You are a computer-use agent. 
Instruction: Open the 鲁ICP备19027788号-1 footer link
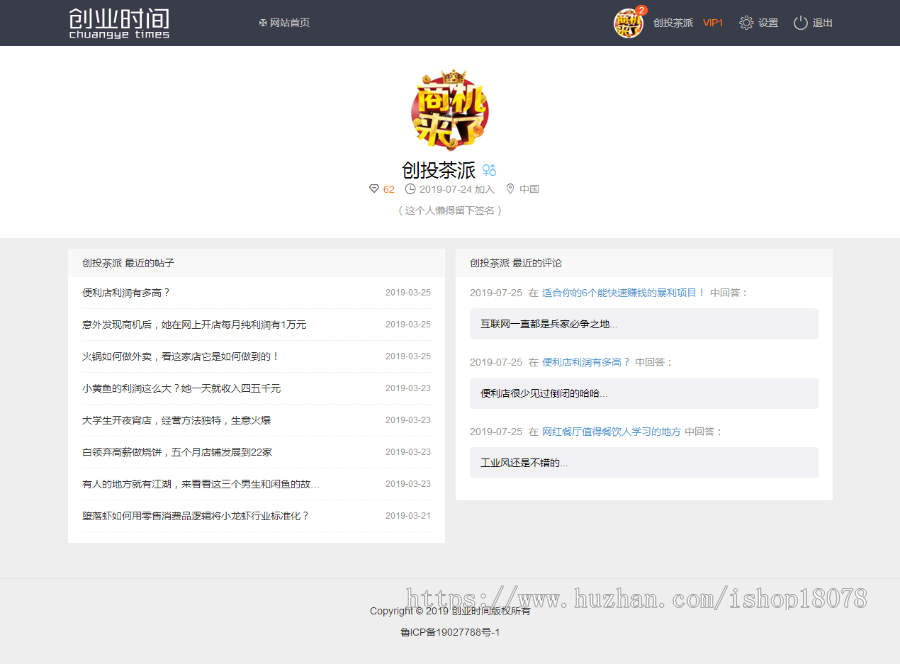pyautogui.click(x=450, y=633)
